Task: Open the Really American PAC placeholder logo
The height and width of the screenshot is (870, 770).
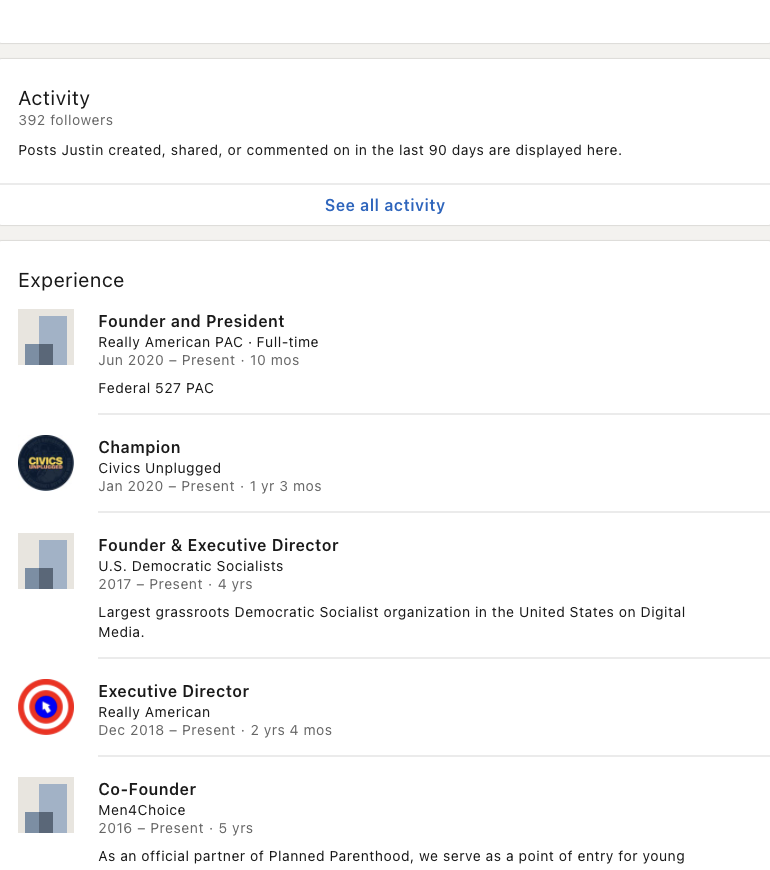Action: point(46,337)
